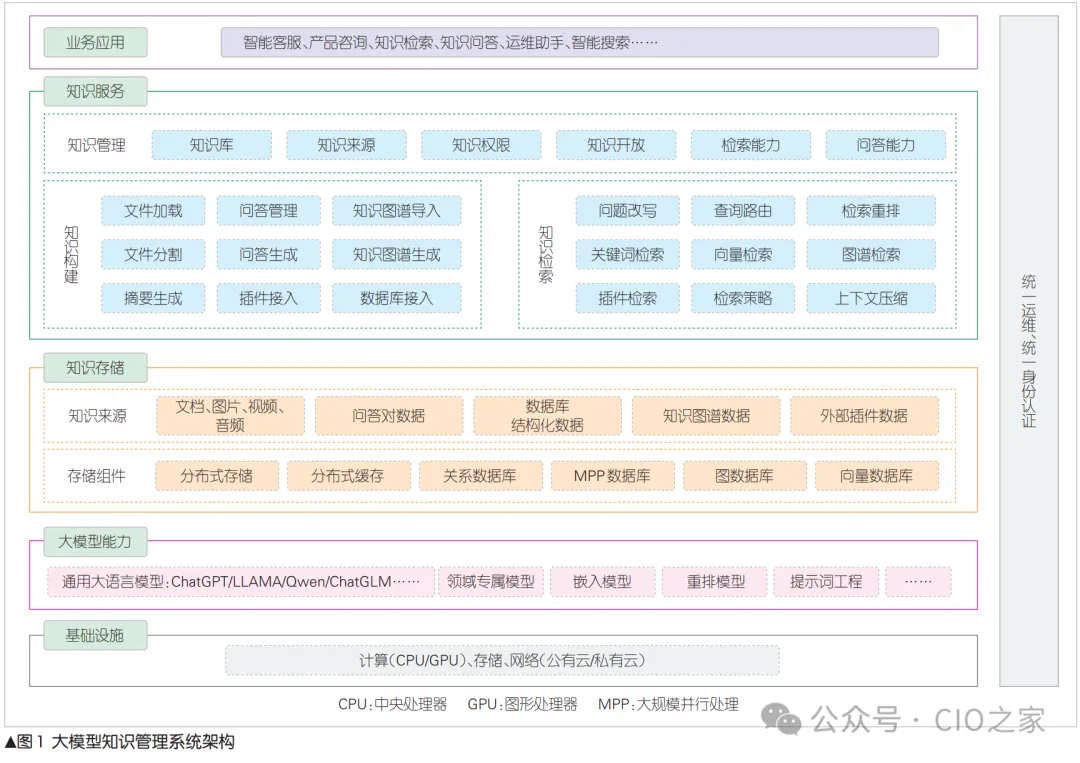1080x763 pixels.
Task: Click the 图数据库 storage component
Action: (x=744, y=476)
